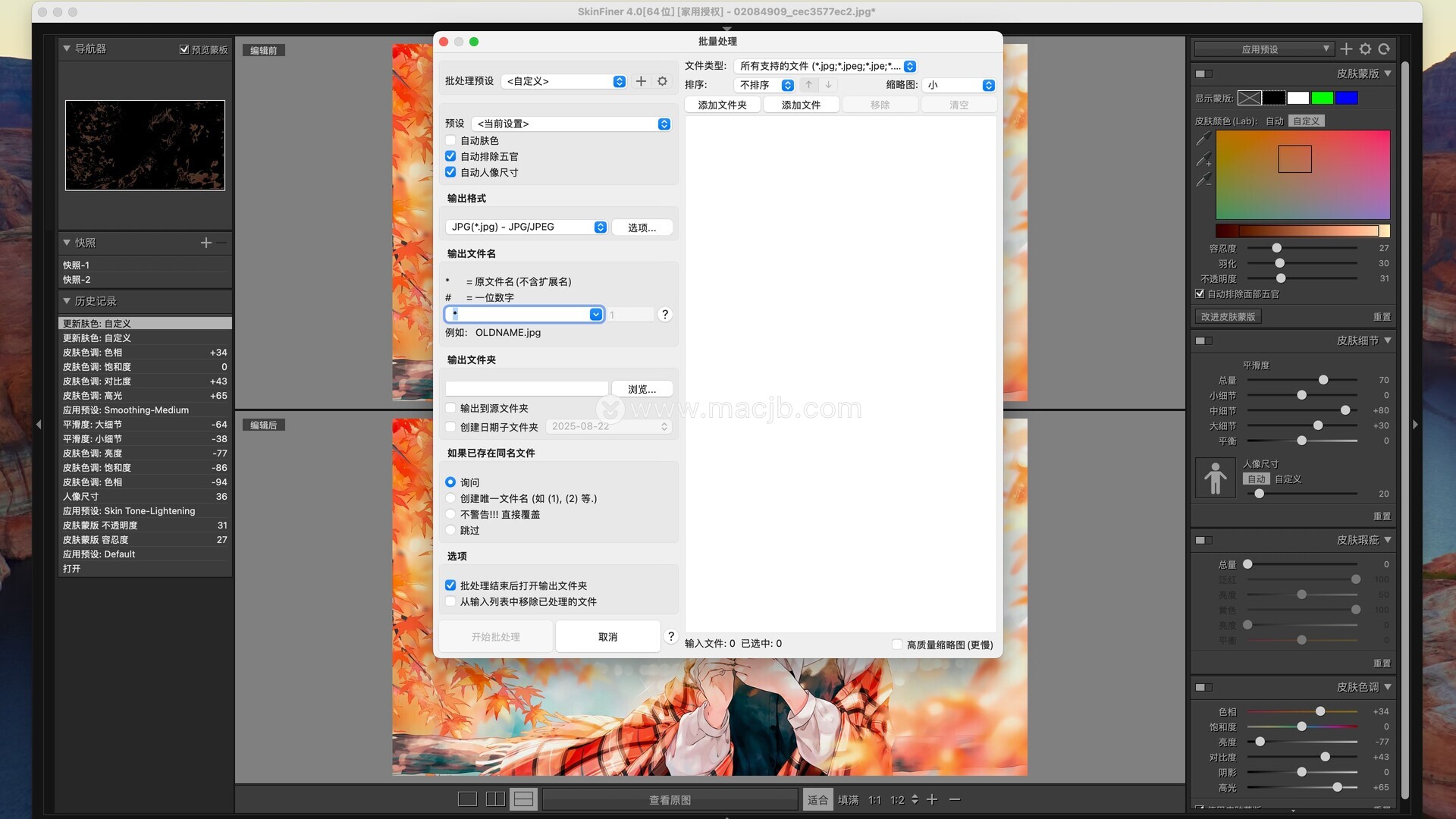Open 文件类型 dropdown

[x=826, y=66]
